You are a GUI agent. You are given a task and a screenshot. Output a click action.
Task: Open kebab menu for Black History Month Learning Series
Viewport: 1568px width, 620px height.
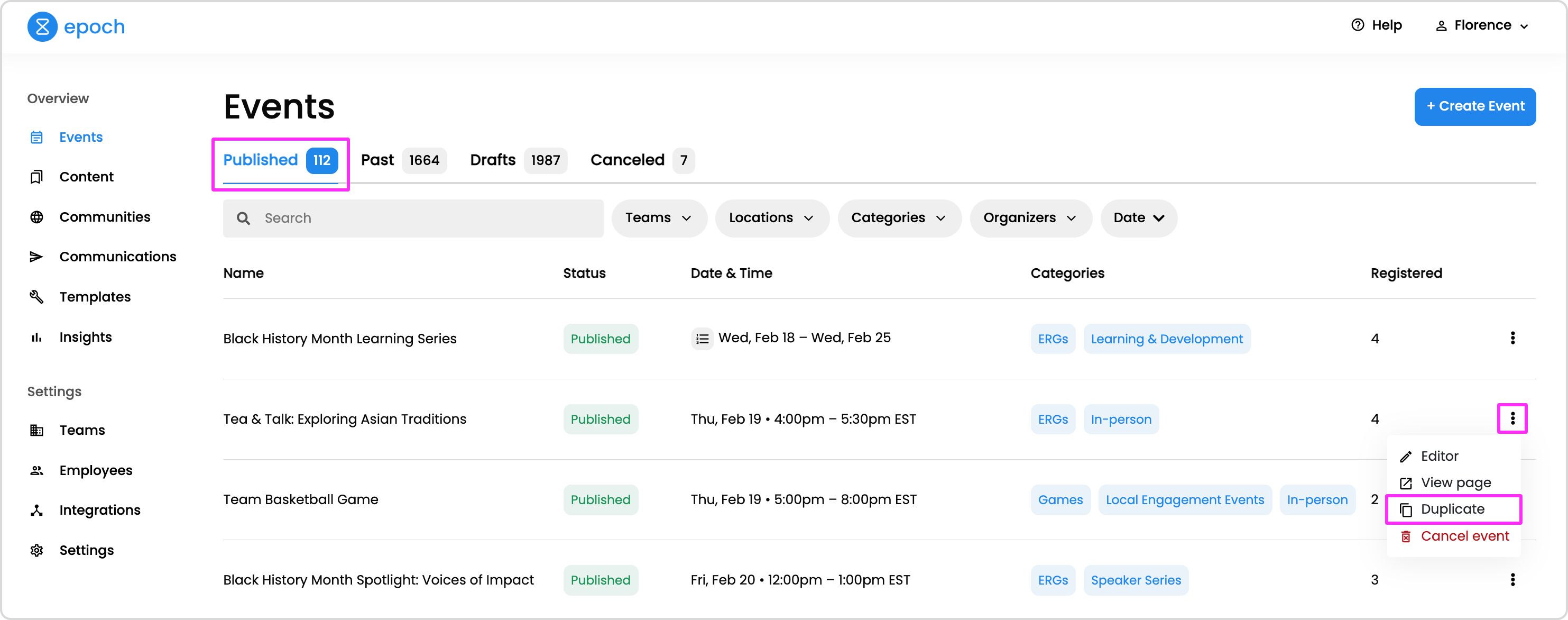click(1512, 338)
